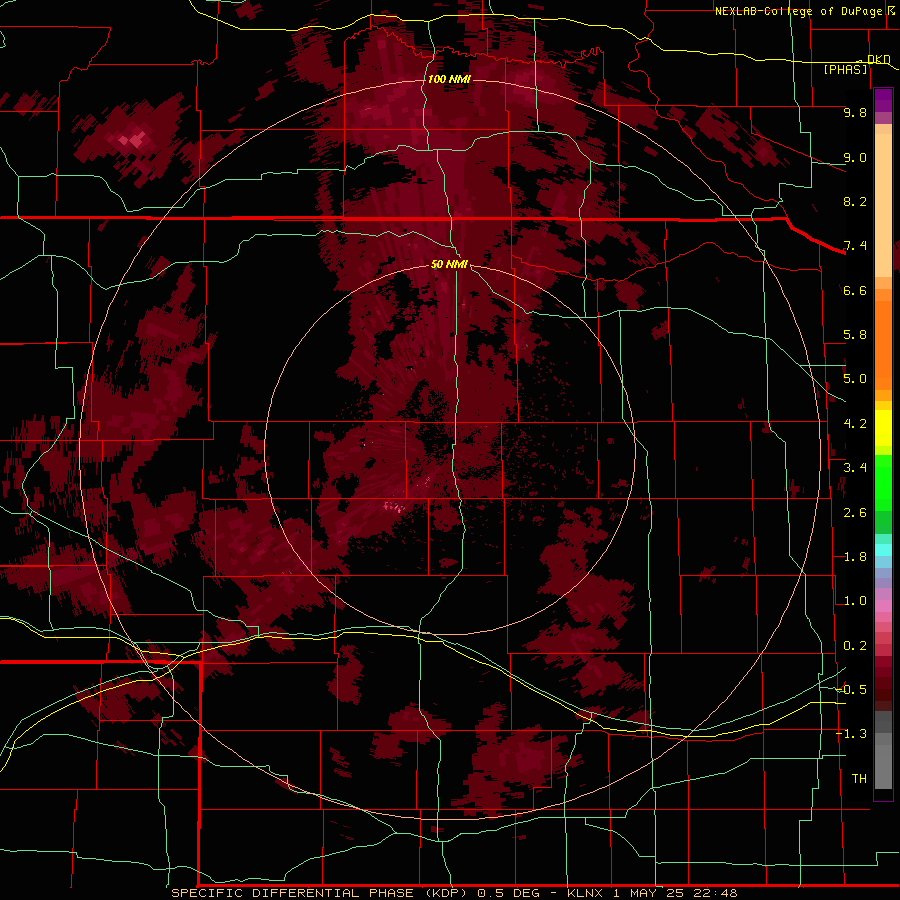Click the 50 NMI range ring label
The width and height of the screenshot is (900, 900).
coord(449,264)
